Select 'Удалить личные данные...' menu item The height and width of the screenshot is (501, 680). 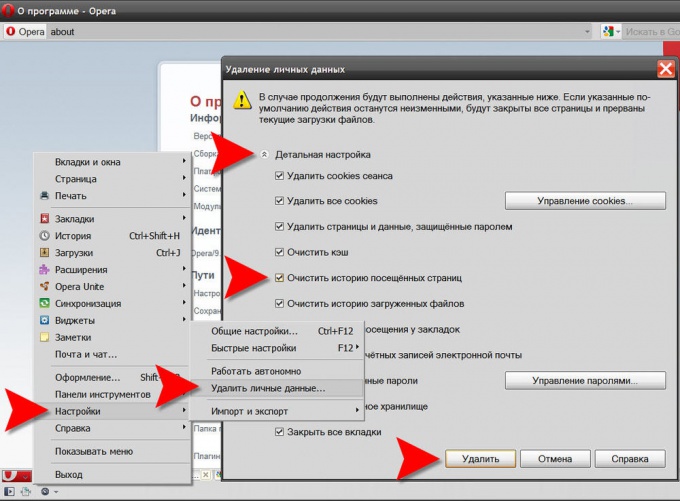coord(268,388)
